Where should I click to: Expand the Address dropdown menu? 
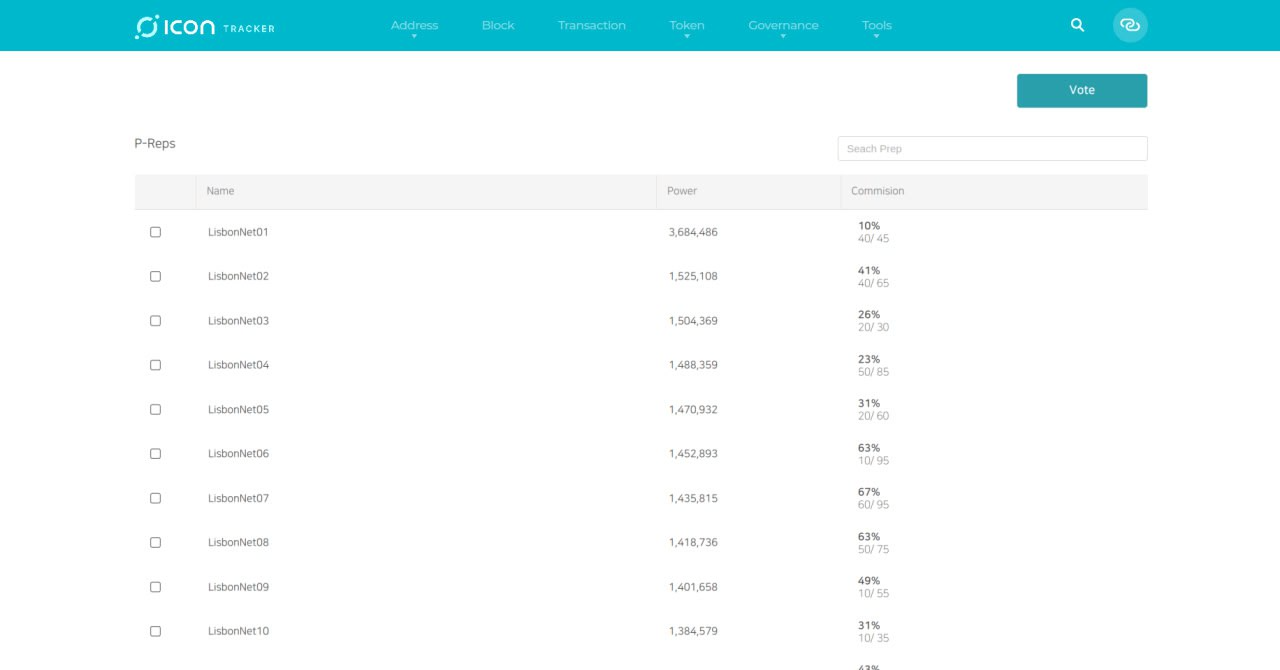tap(414, 26)
